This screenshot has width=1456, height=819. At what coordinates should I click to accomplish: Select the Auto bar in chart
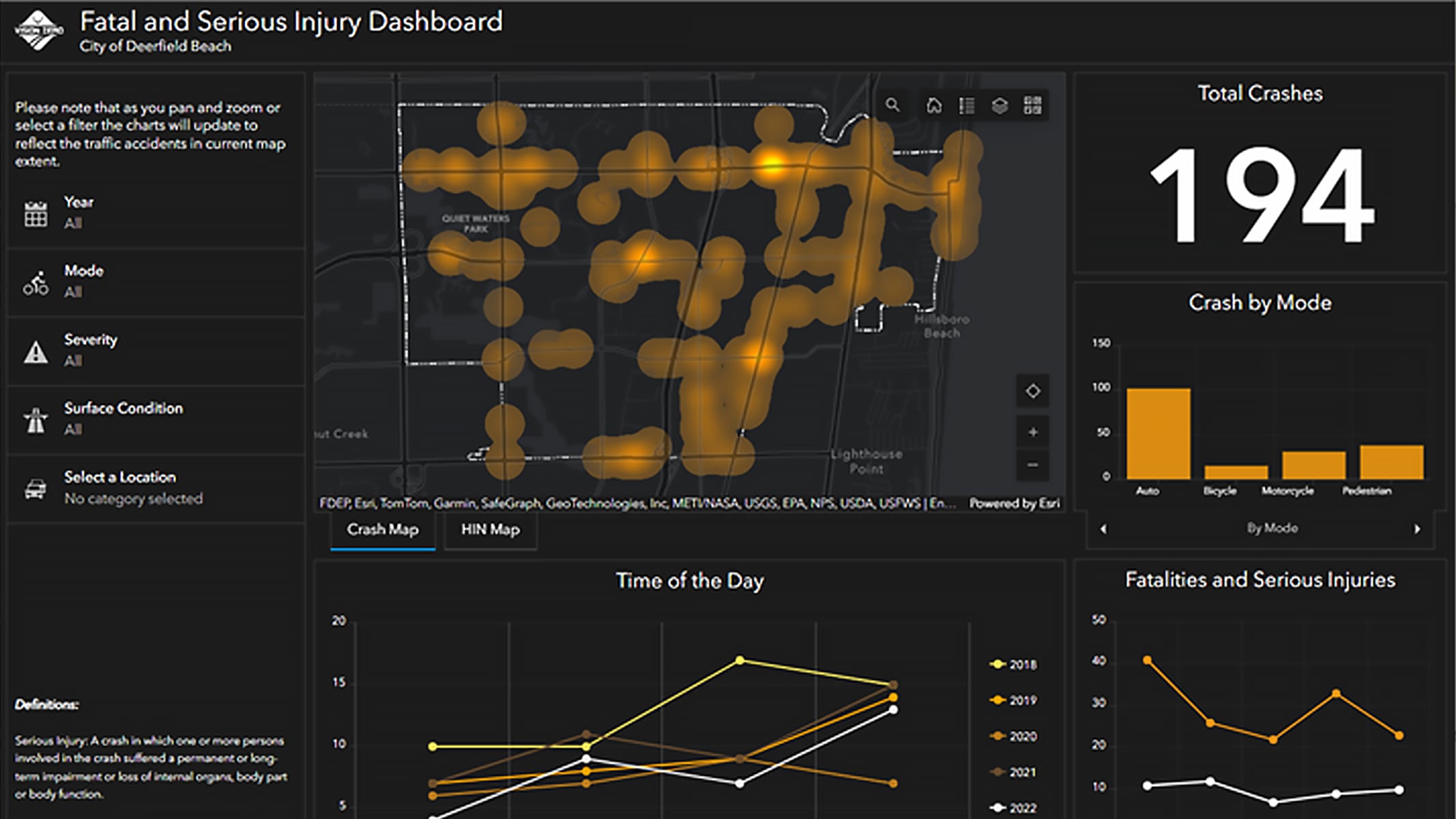coord(1159,433)
